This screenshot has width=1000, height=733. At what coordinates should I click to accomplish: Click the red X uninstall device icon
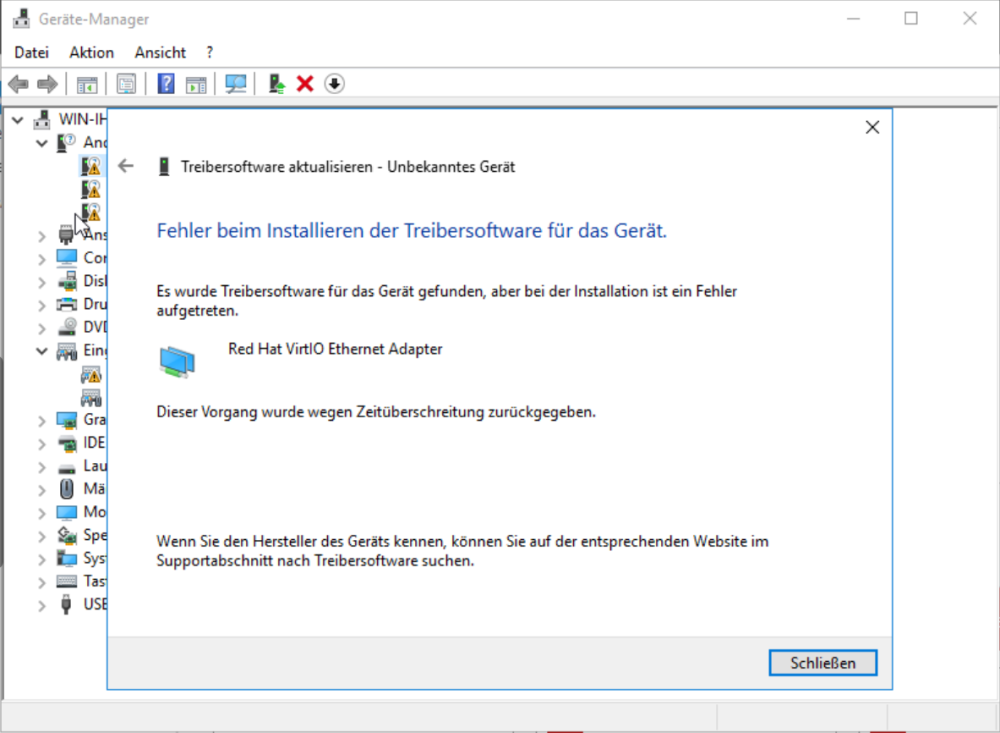coord(305,84)
